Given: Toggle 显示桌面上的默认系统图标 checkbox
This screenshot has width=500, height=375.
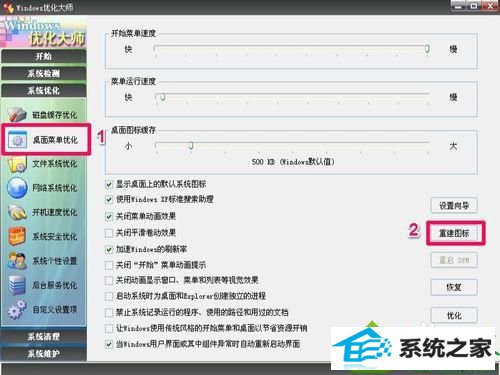Looking at the screenshot, I should coord(109,184).
